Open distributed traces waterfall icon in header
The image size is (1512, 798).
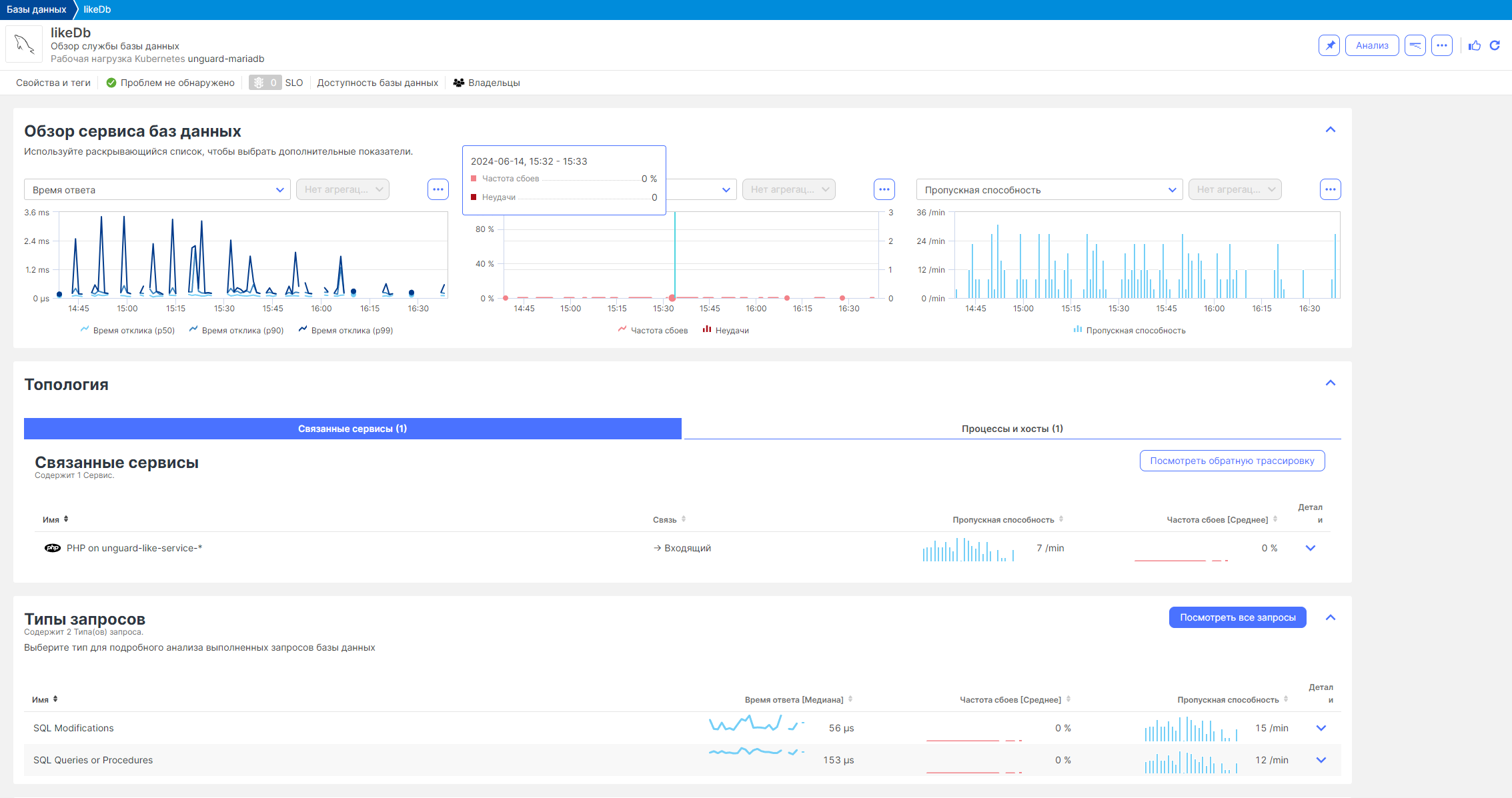tap(1415, 45)
